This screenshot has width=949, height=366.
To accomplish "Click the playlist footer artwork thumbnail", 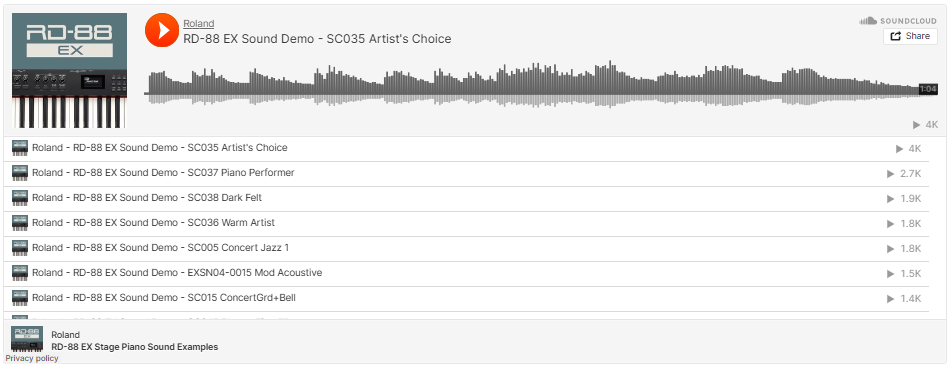I will pyautogui.click(x=27, y=339).
